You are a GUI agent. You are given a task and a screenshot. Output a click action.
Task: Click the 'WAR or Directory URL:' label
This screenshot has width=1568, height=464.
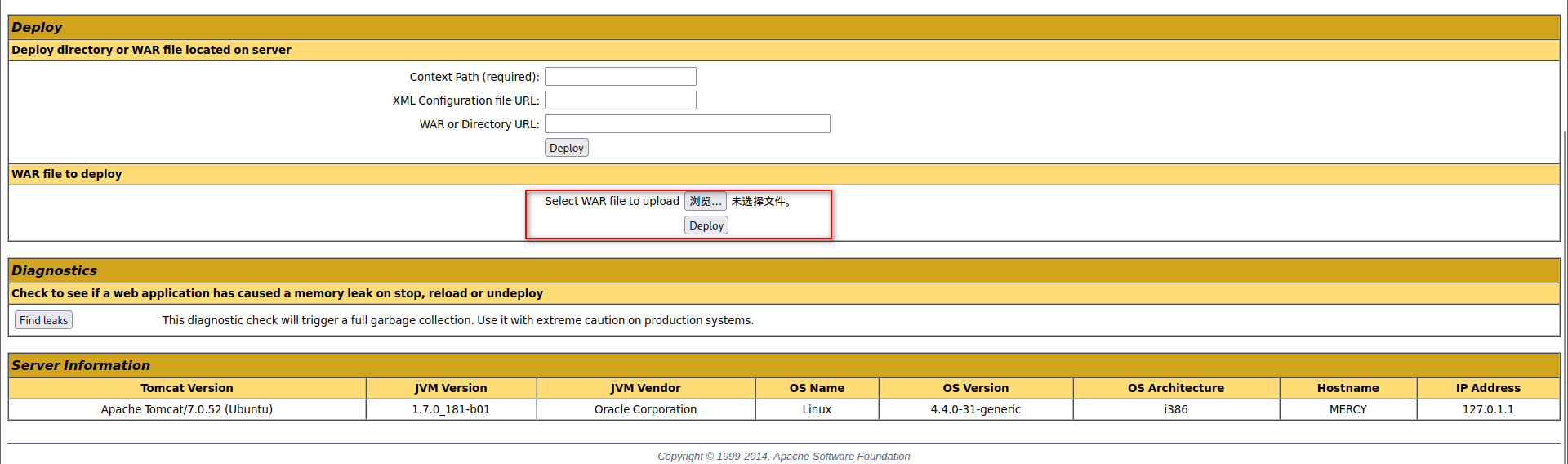(479, 124)
